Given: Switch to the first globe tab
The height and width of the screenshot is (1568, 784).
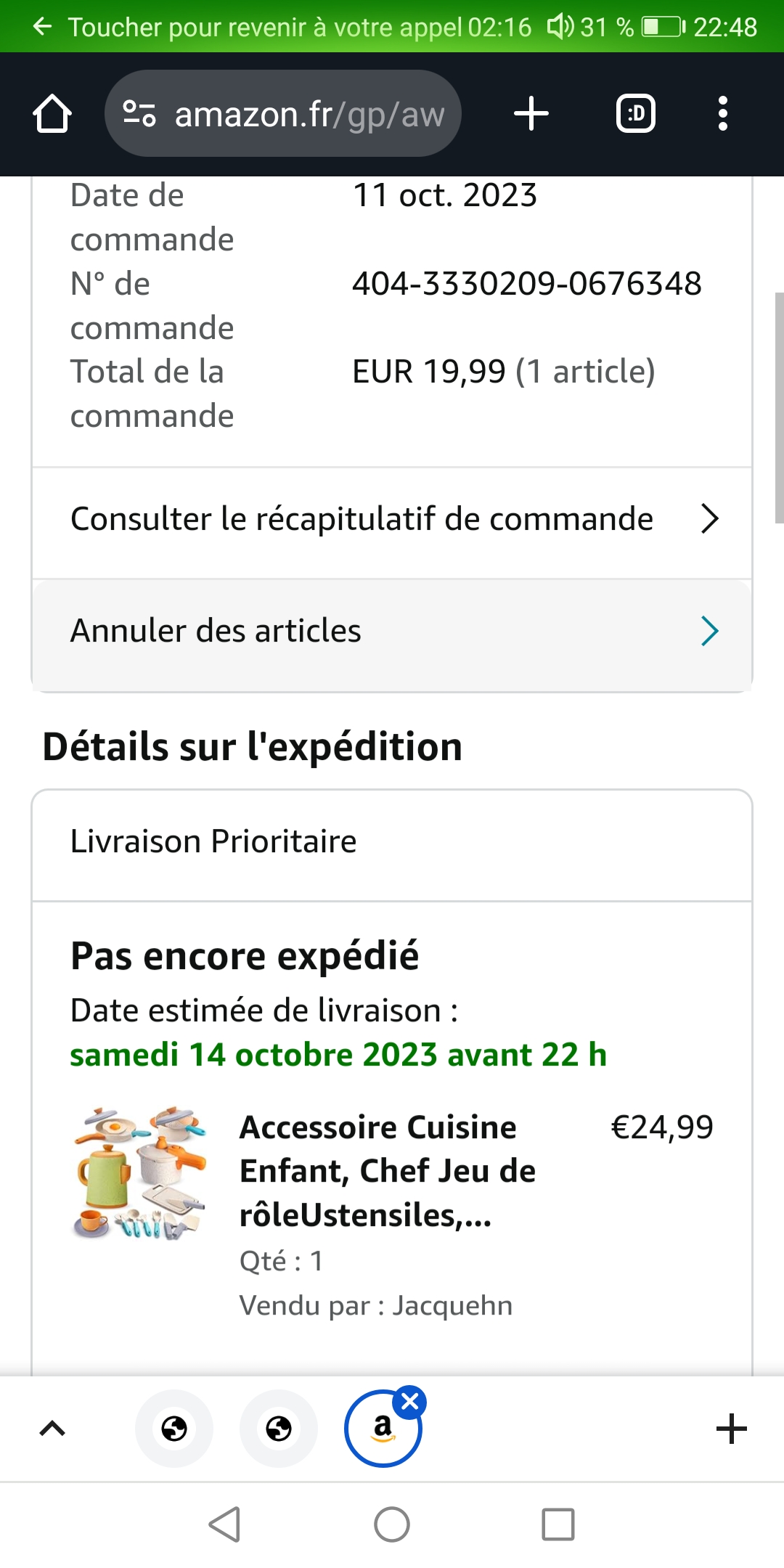Looking at the screenshot, I should [x=174, y=1429].
